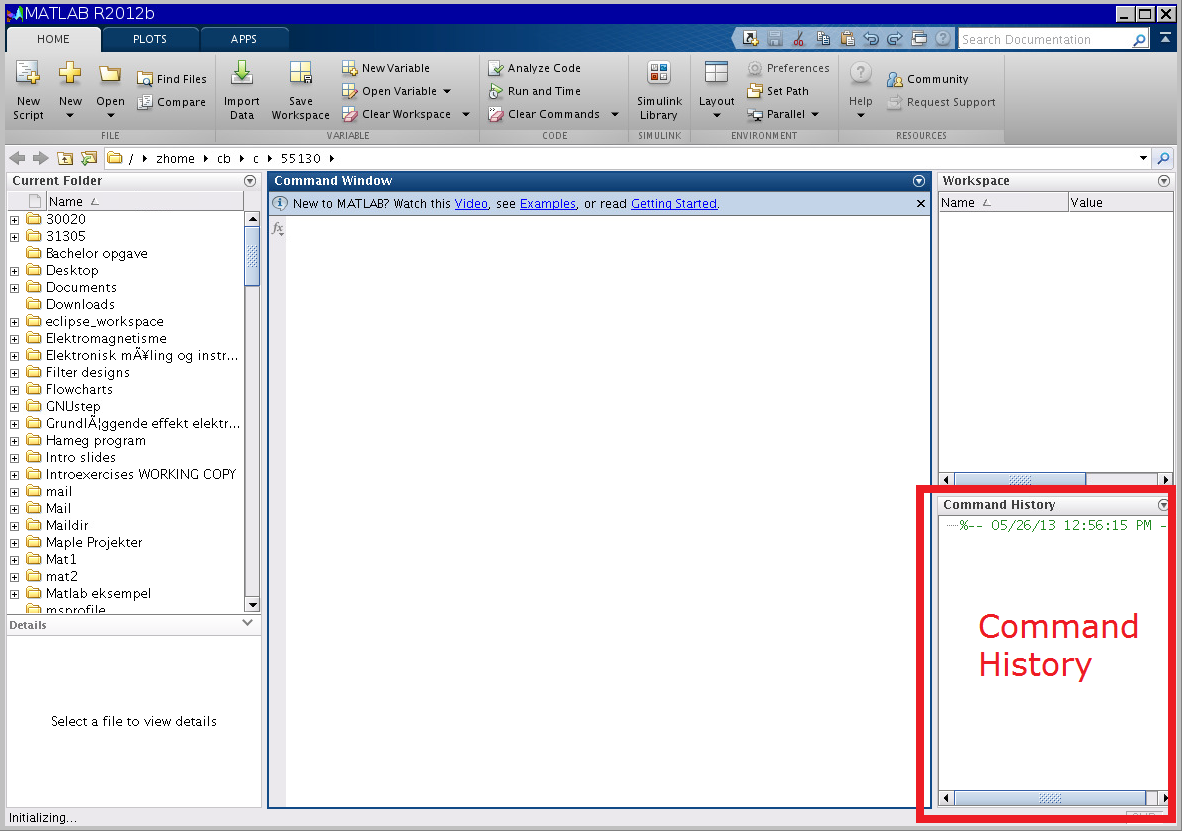Click the New Variable button
Viewport: 1182px width, 831px height.
[x=386, y=68]
